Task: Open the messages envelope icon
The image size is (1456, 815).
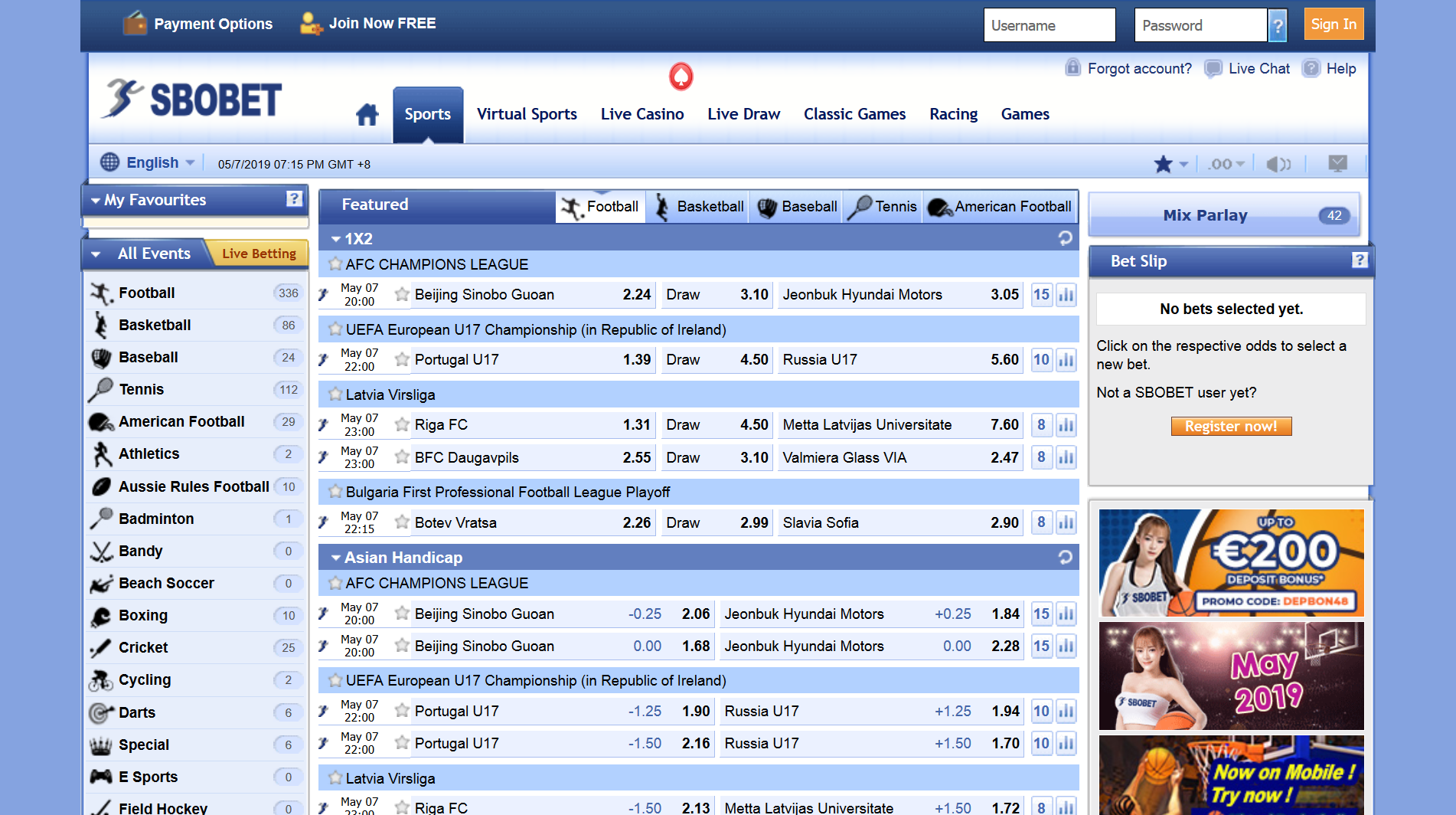Action: click(x=1337, y=163)
